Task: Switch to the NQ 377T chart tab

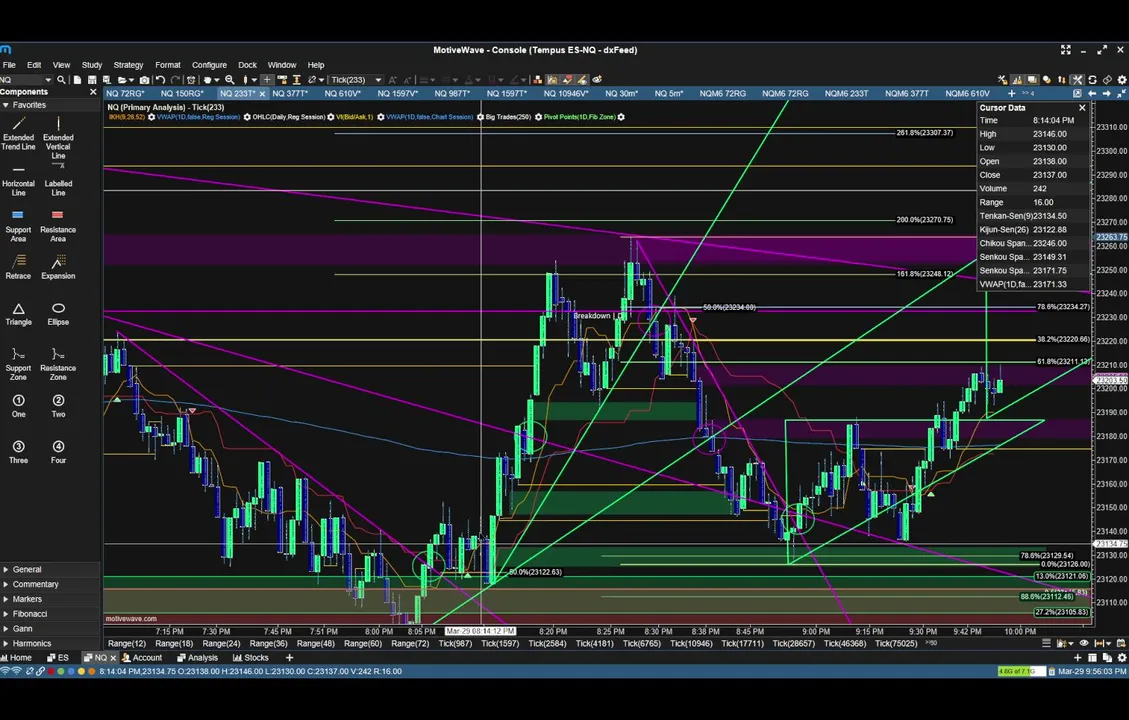Action: [x=290, y=94]
